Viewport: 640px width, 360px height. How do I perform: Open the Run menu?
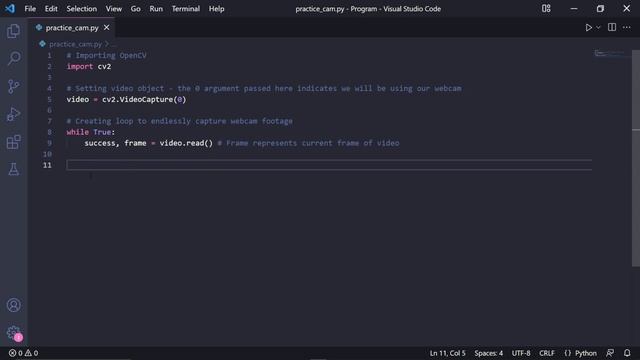pyautogui.click(x=156, y=9)
